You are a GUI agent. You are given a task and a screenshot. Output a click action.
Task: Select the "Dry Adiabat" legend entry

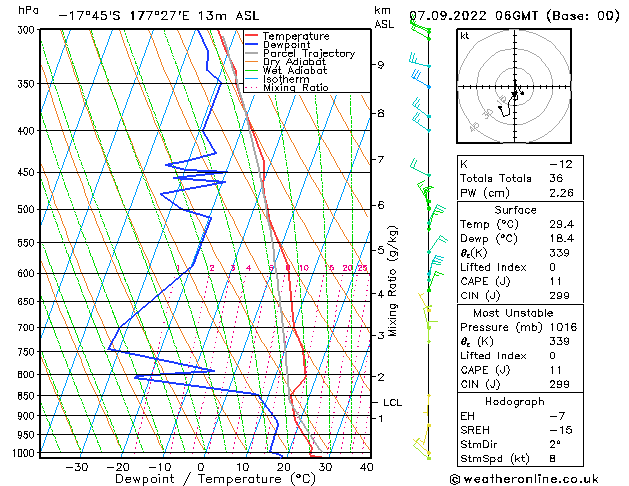(x=294, y=62)
